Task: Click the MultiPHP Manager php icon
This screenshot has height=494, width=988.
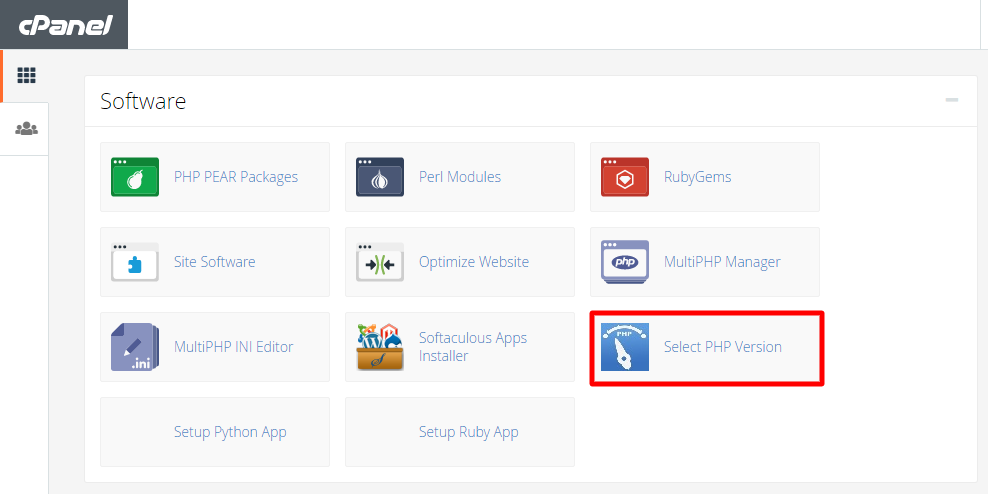Action: click(x=625, y=262)
